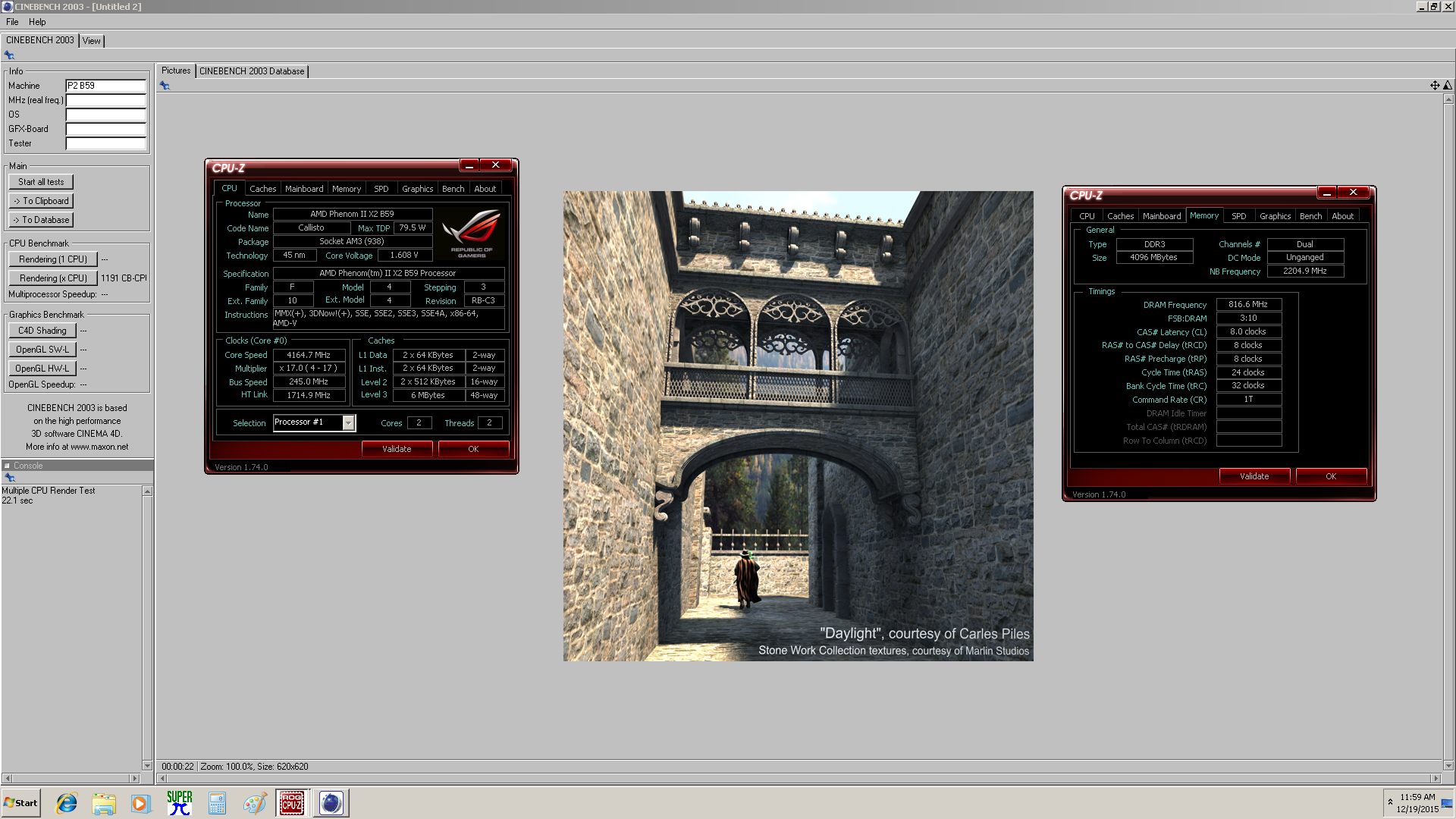The height and width of the screenshot is (819, 1456).
Task: Click the ROG logo in CPU-Z
Action: 471,234
